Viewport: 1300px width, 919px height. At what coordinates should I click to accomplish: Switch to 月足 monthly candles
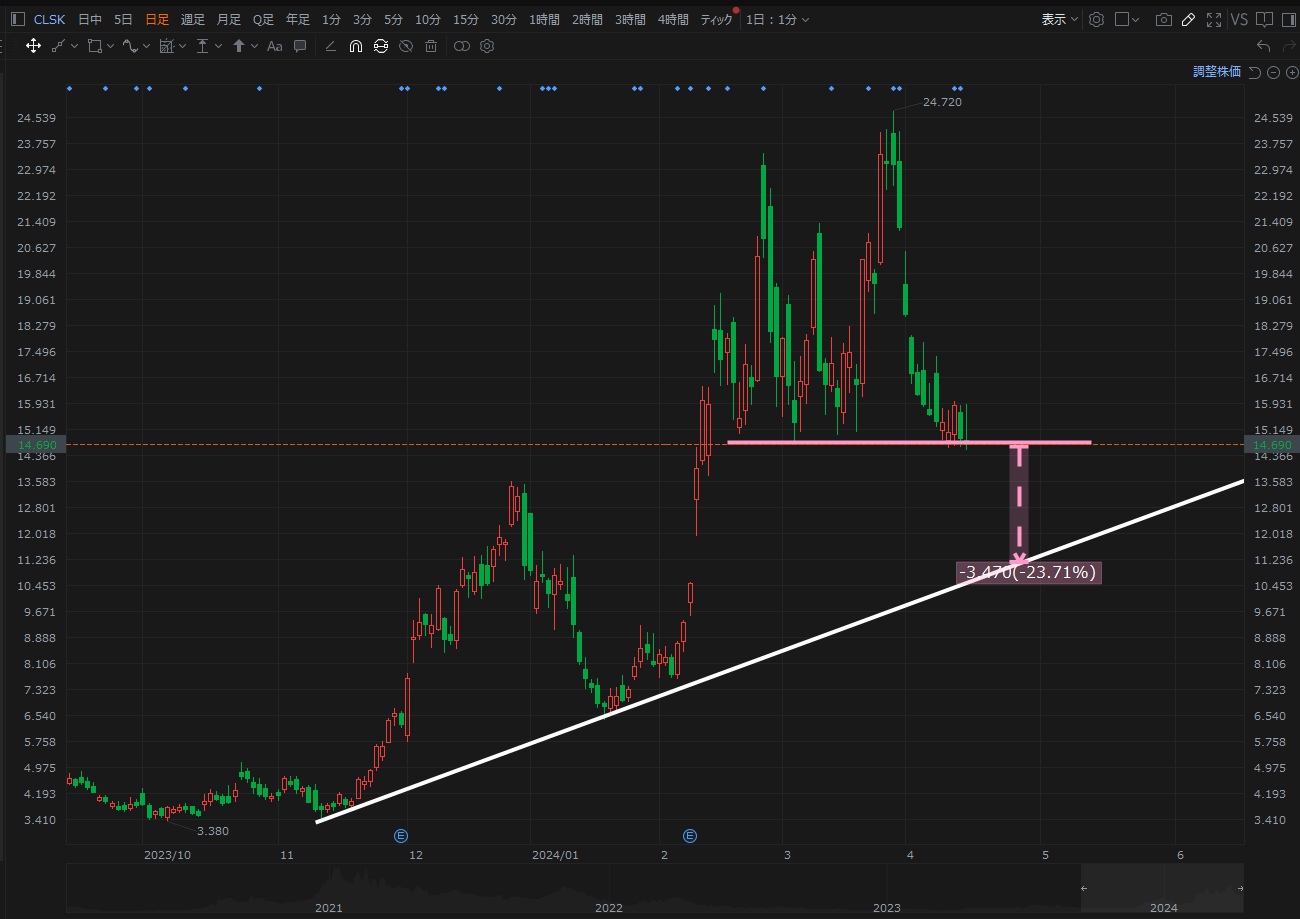click(x=229, y=19)
